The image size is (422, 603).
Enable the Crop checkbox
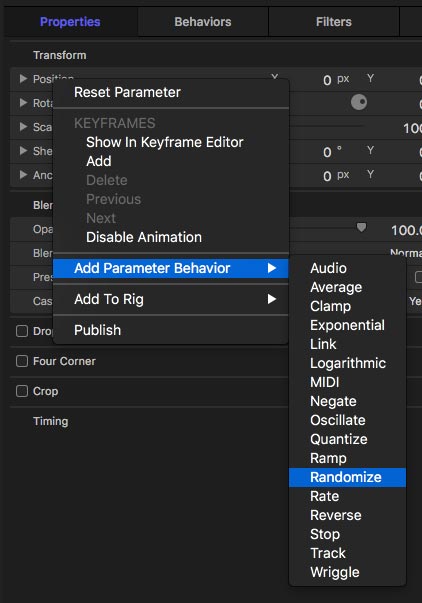(x=22, y=391)
